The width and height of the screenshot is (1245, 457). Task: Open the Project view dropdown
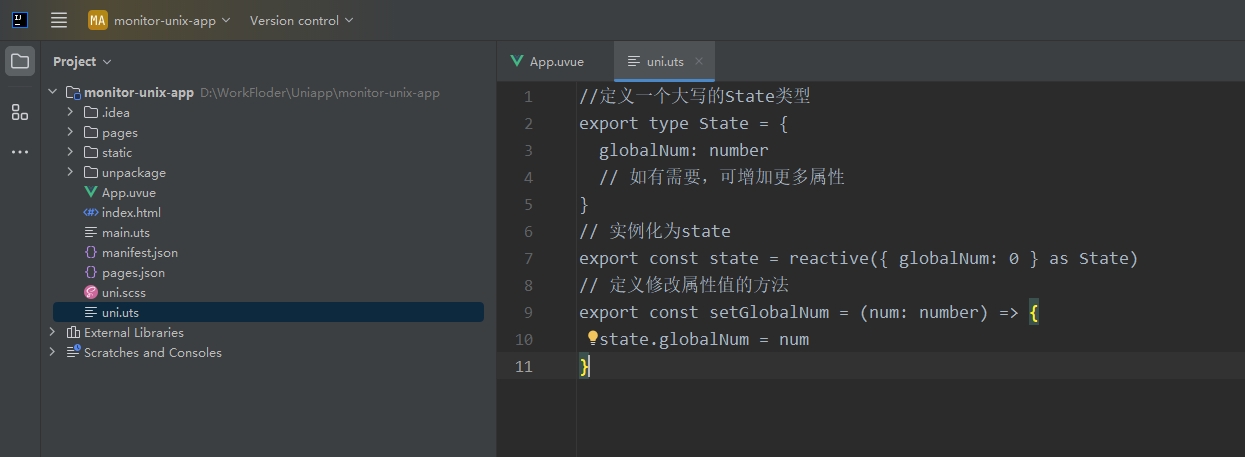[x=82, y=61]
